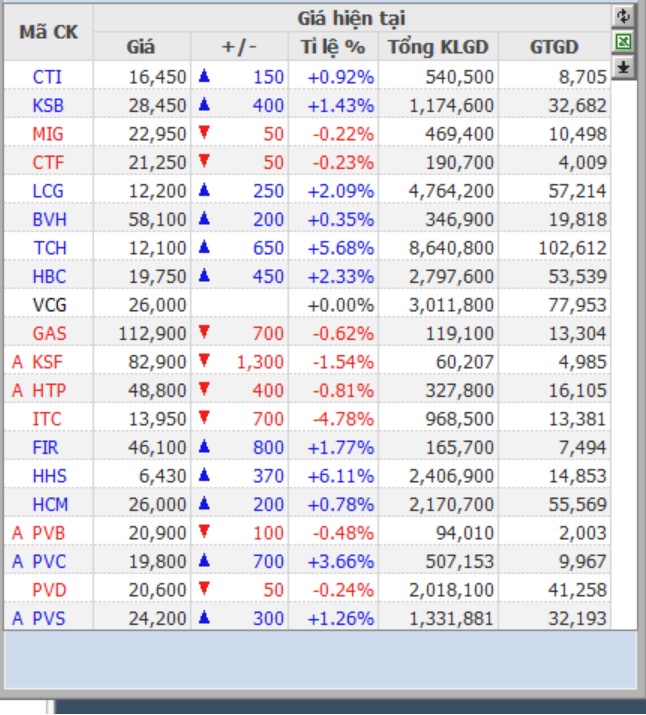Select volume 1,331,881 in PVS row
646x715 pixels.
pyautogui.click(x=451, y=618)
